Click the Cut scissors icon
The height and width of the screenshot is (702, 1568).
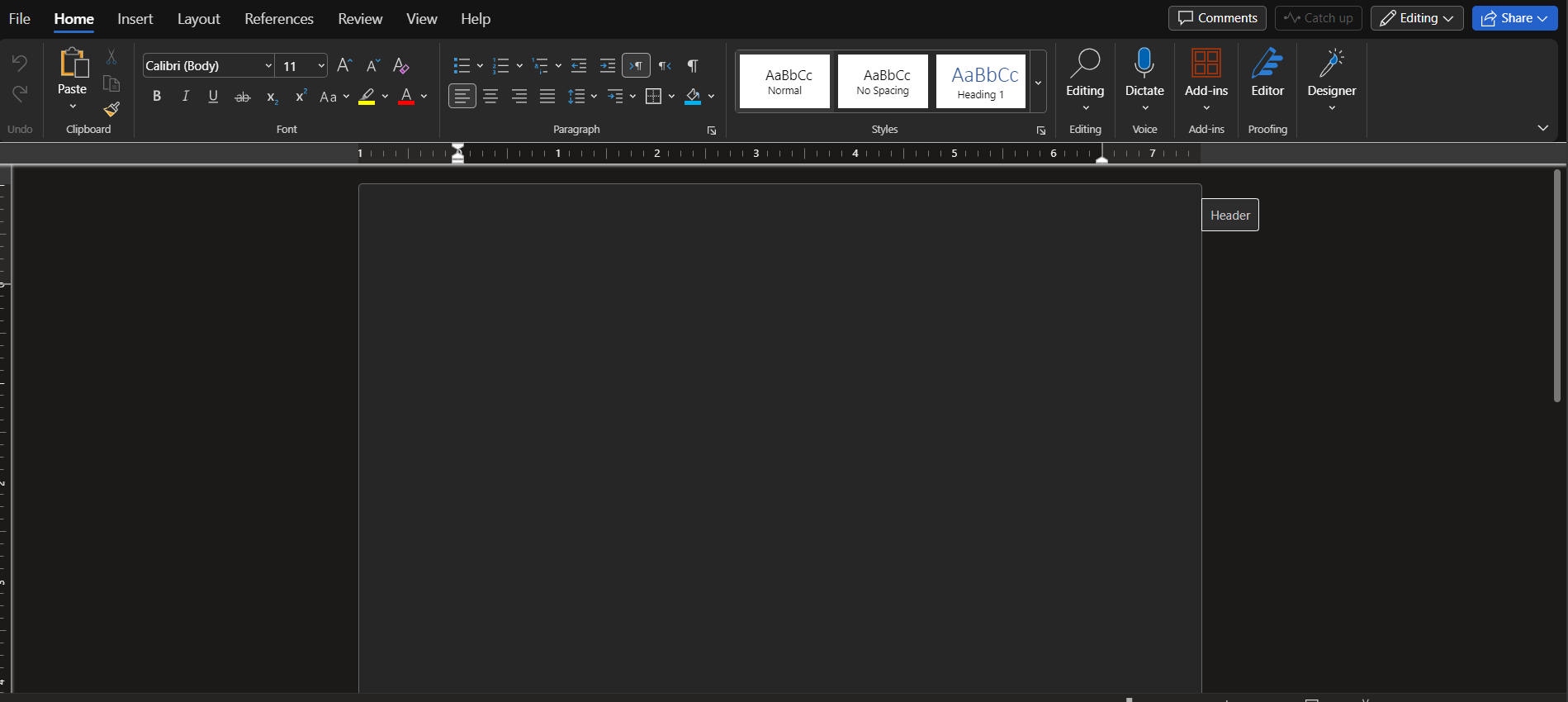click(x=111, y=57)
